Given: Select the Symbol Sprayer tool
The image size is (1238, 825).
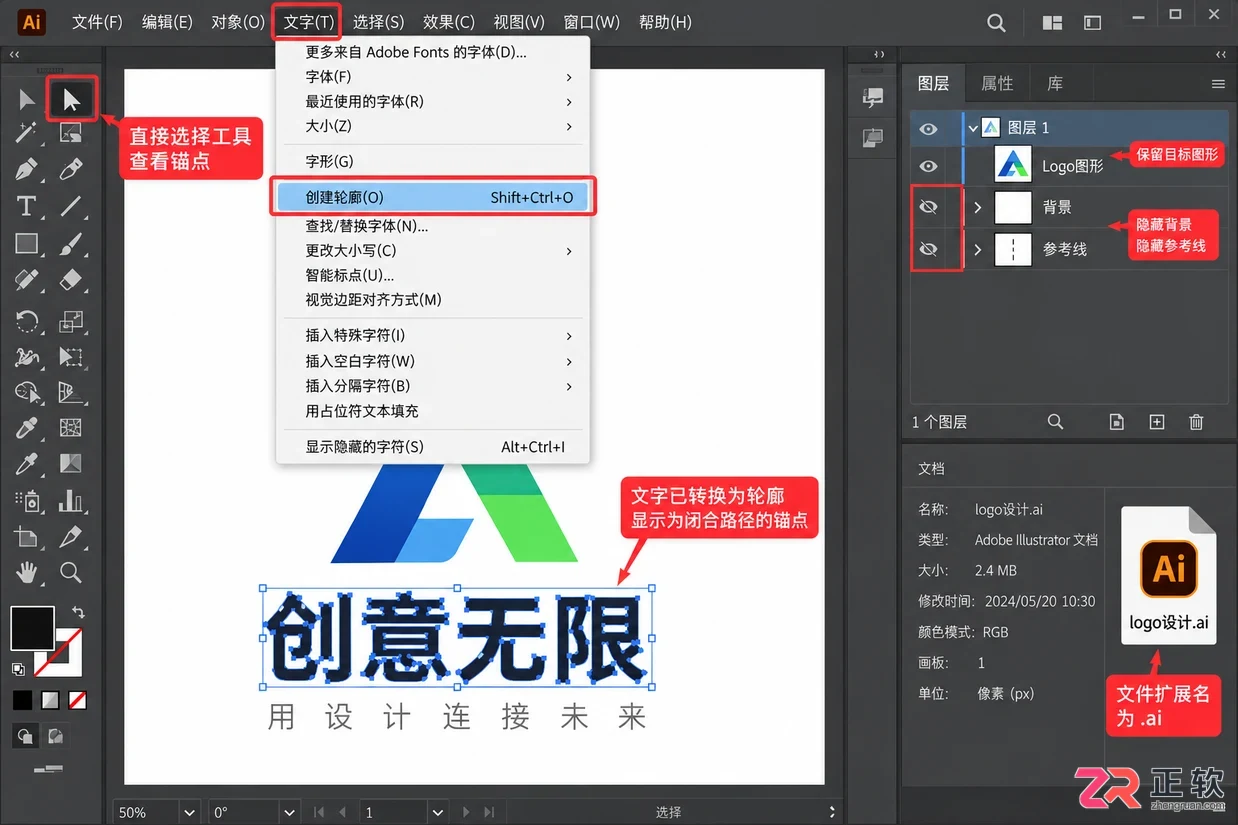Looking at the screenshot, I should coord(27,500).
